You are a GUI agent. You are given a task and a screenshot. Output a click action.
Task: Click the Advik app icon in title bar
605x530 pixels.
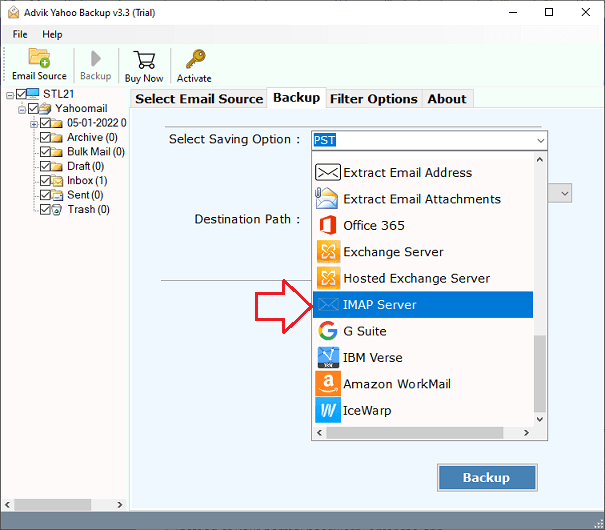(14, 12)
